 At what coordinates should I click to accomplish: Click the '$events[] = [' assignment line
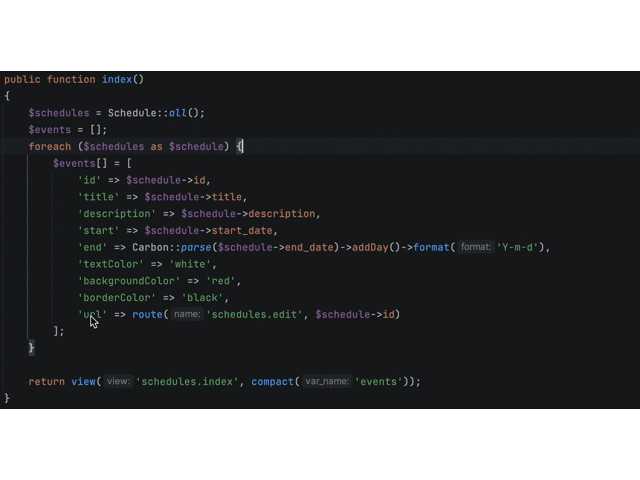[92, 163]
